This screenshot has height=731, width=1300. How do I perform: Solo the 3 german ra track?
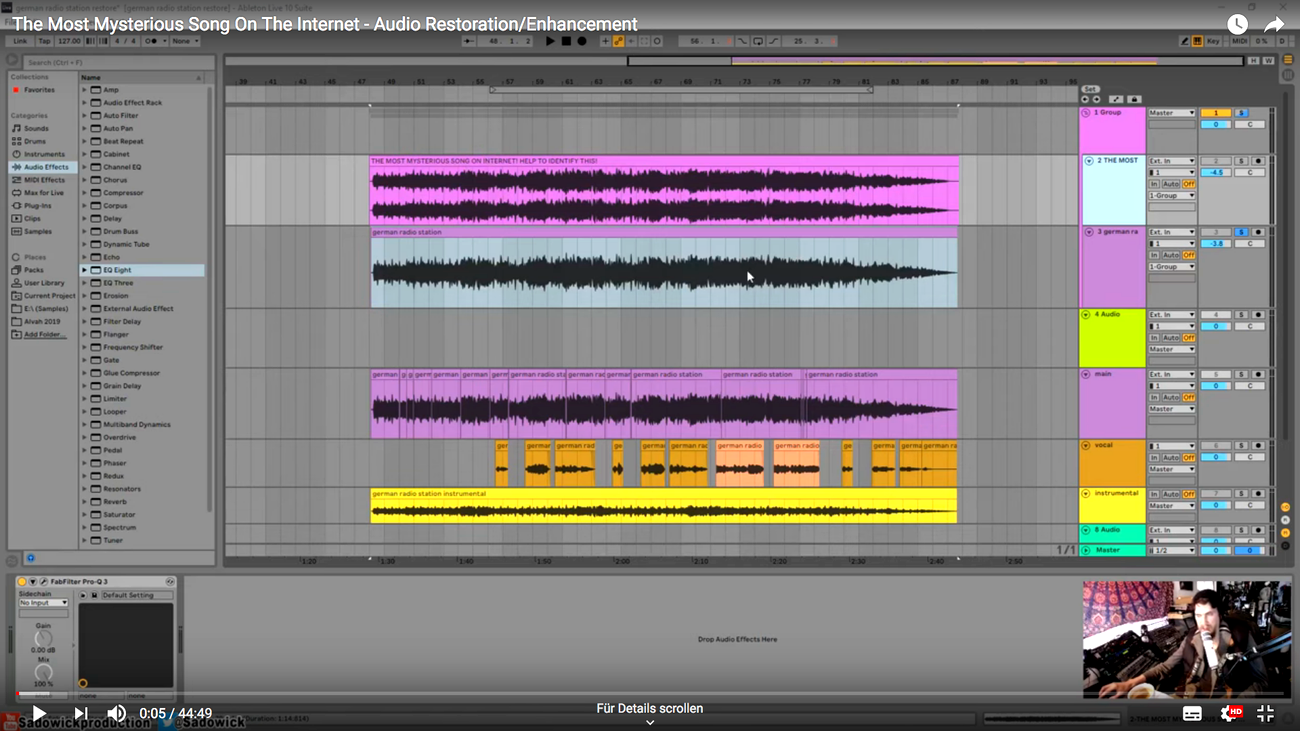pos(1241,232)
